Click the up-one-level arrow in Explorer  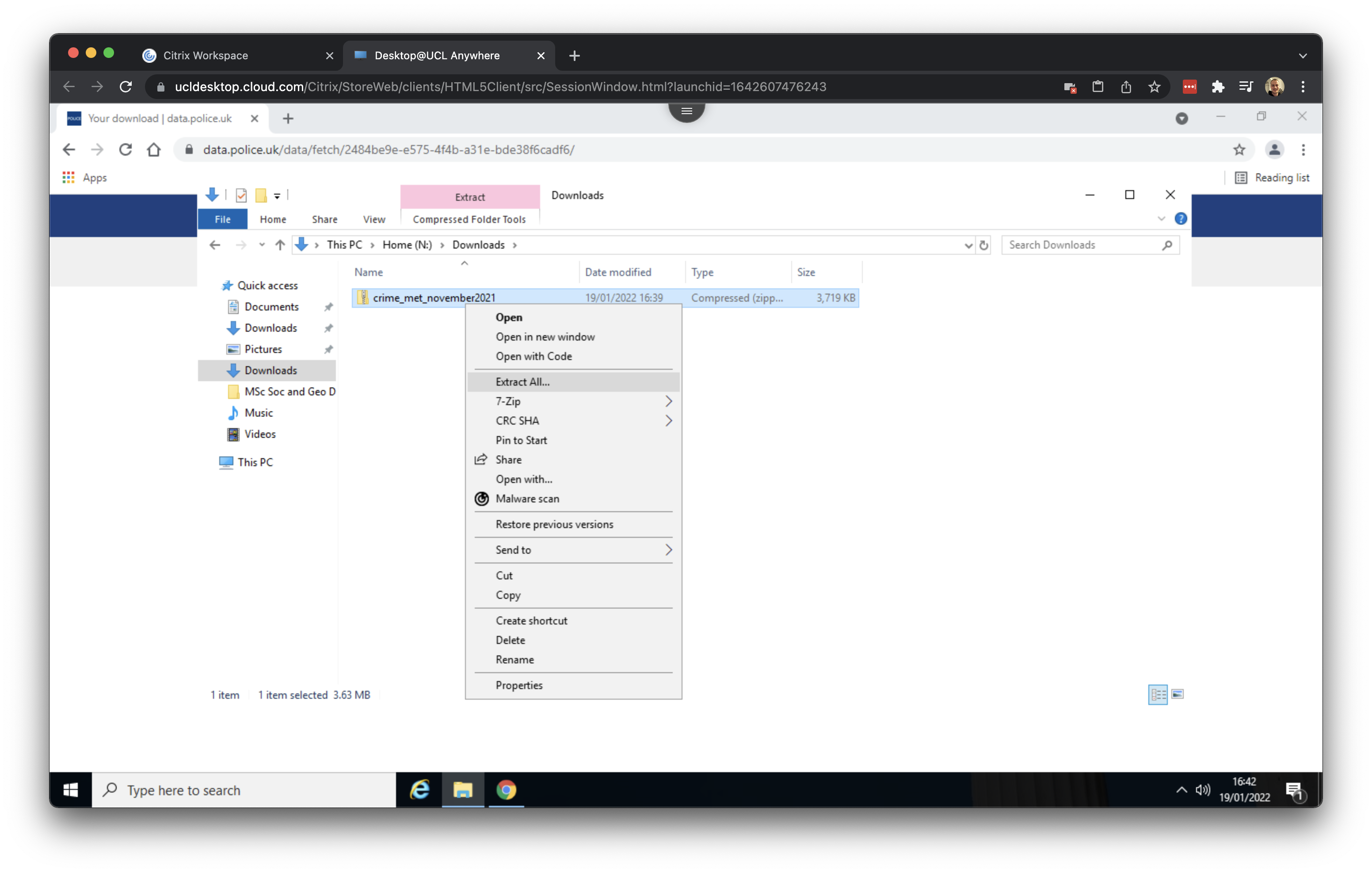point(280,245)
